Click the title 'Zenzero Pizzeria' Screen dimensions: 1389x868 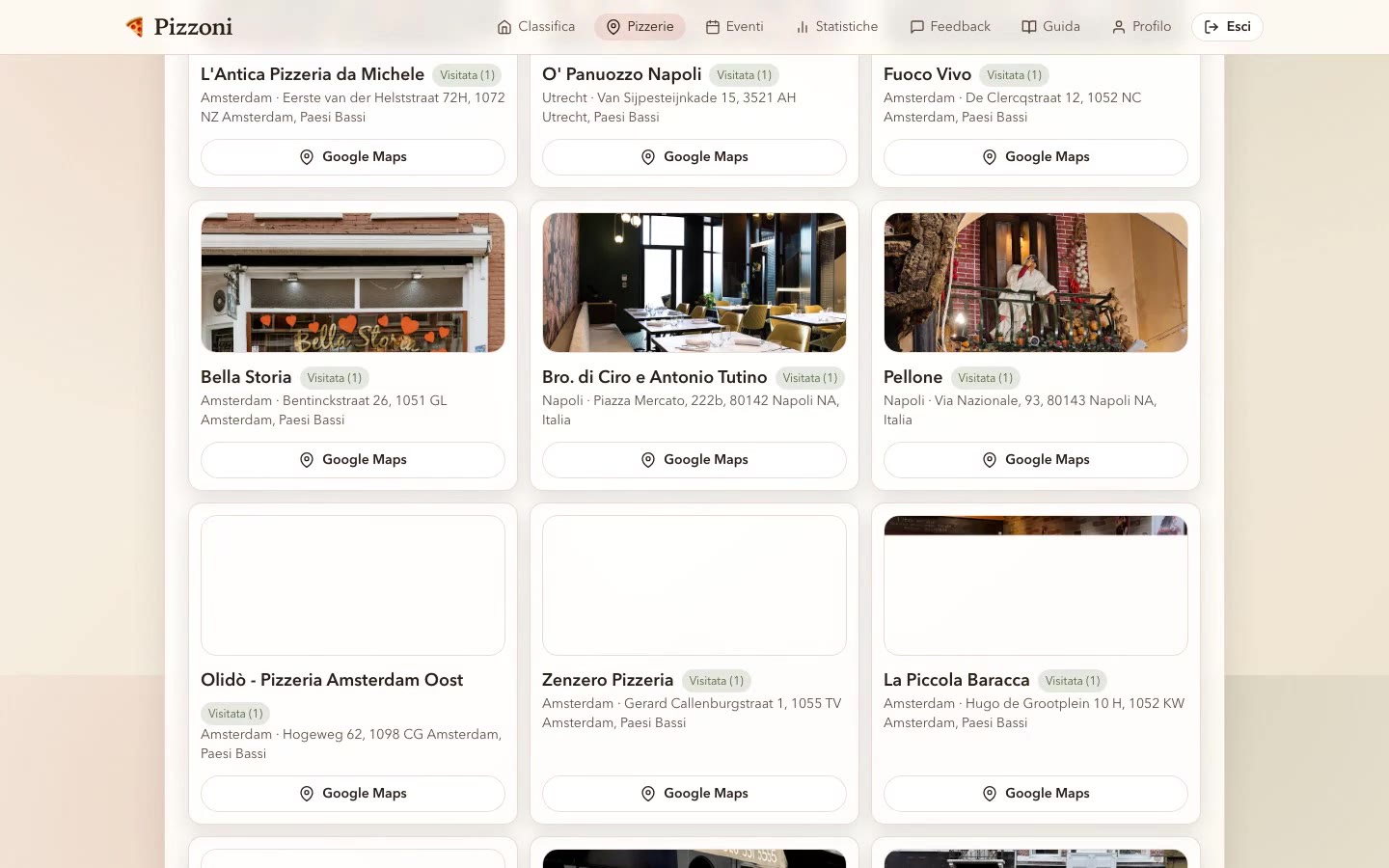pos(608,680)
